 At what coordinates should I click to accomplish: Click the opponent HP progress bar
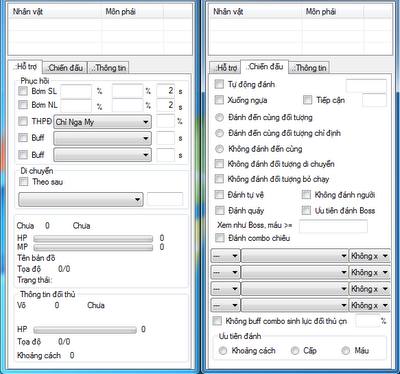pyautogui.click(x=85, y=330)
